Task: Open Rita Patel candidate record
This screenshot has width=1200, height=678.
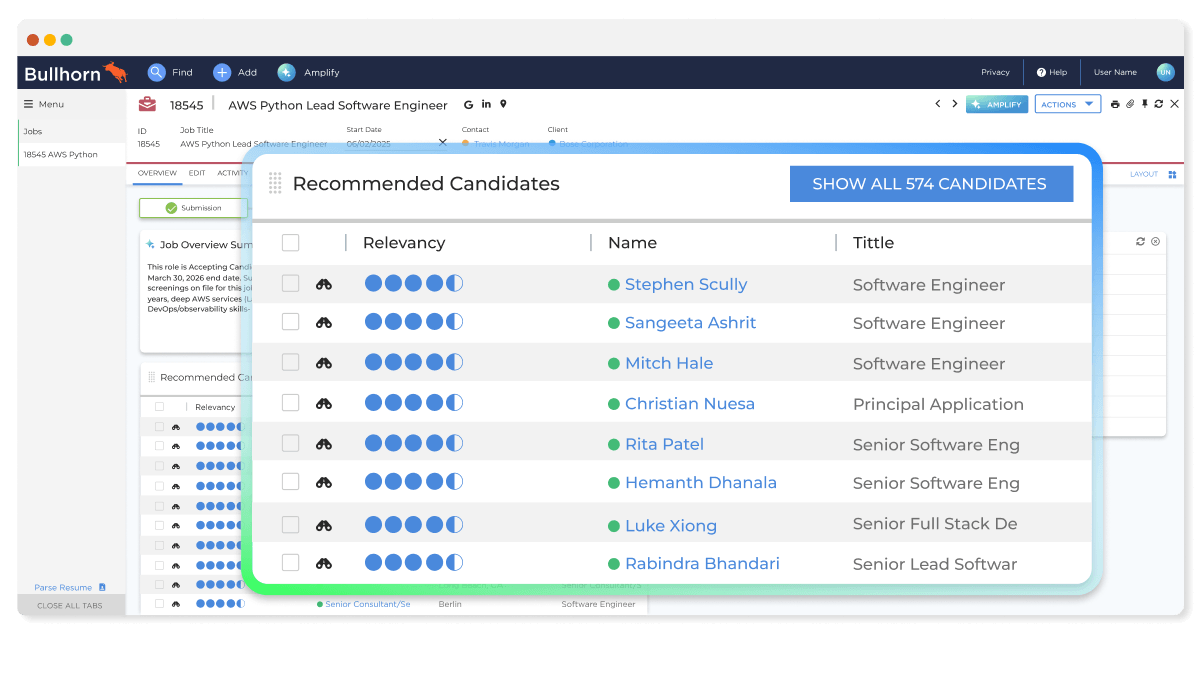Action: pos(664,444)
